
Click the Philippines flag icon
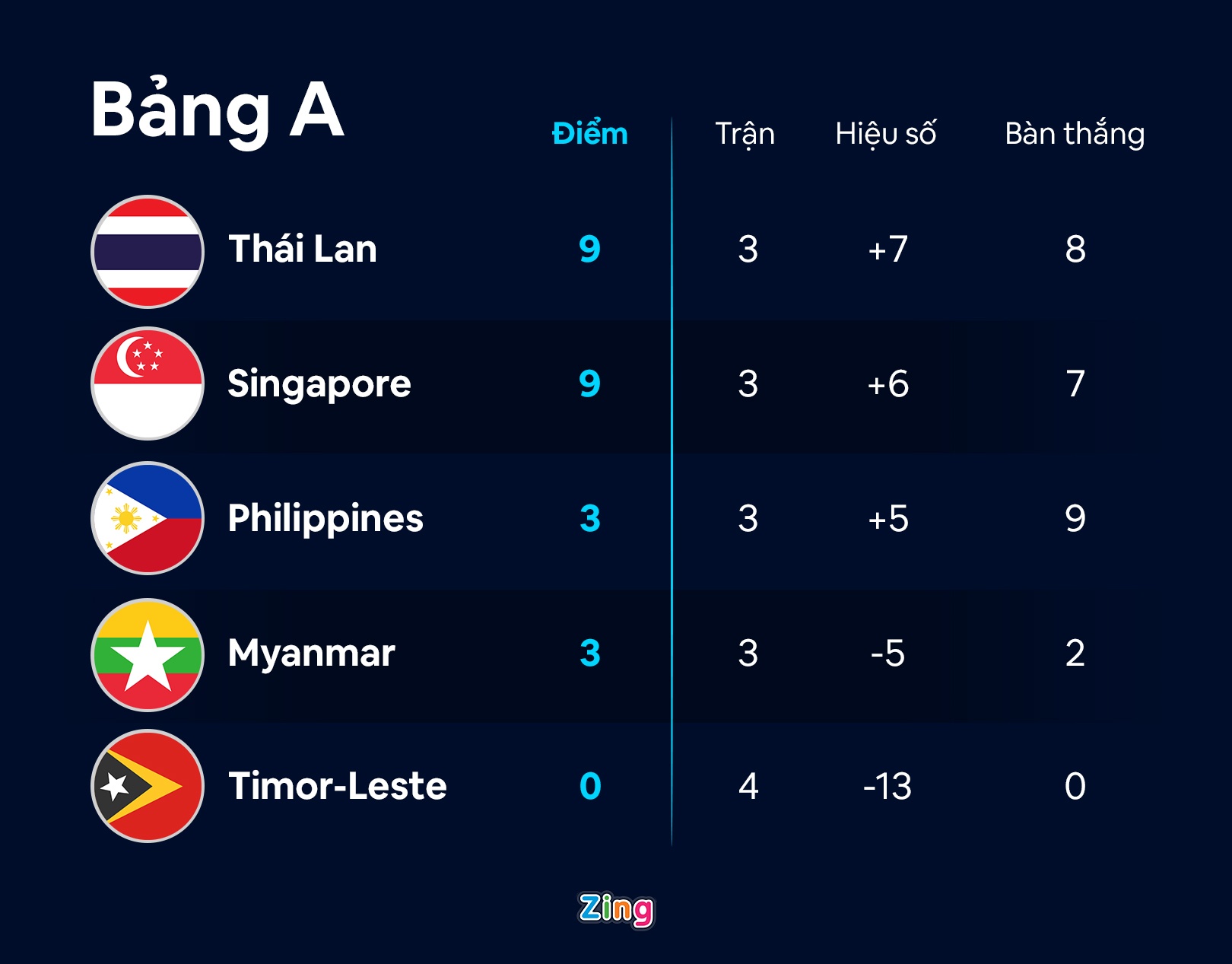(148, 518)
